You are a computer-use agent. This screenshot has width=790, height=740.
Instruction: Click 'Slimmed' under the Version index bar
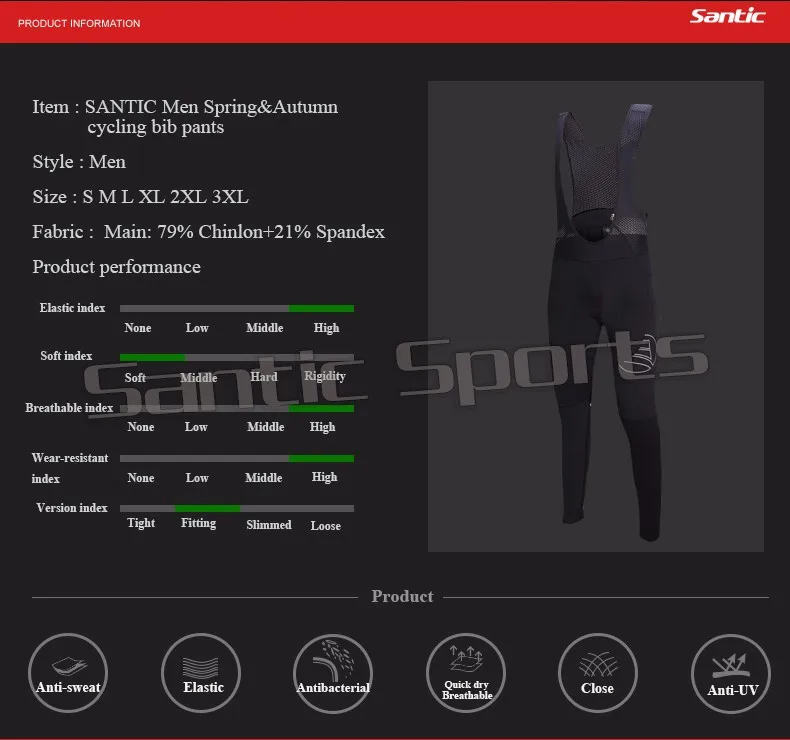tap(269, 525)
